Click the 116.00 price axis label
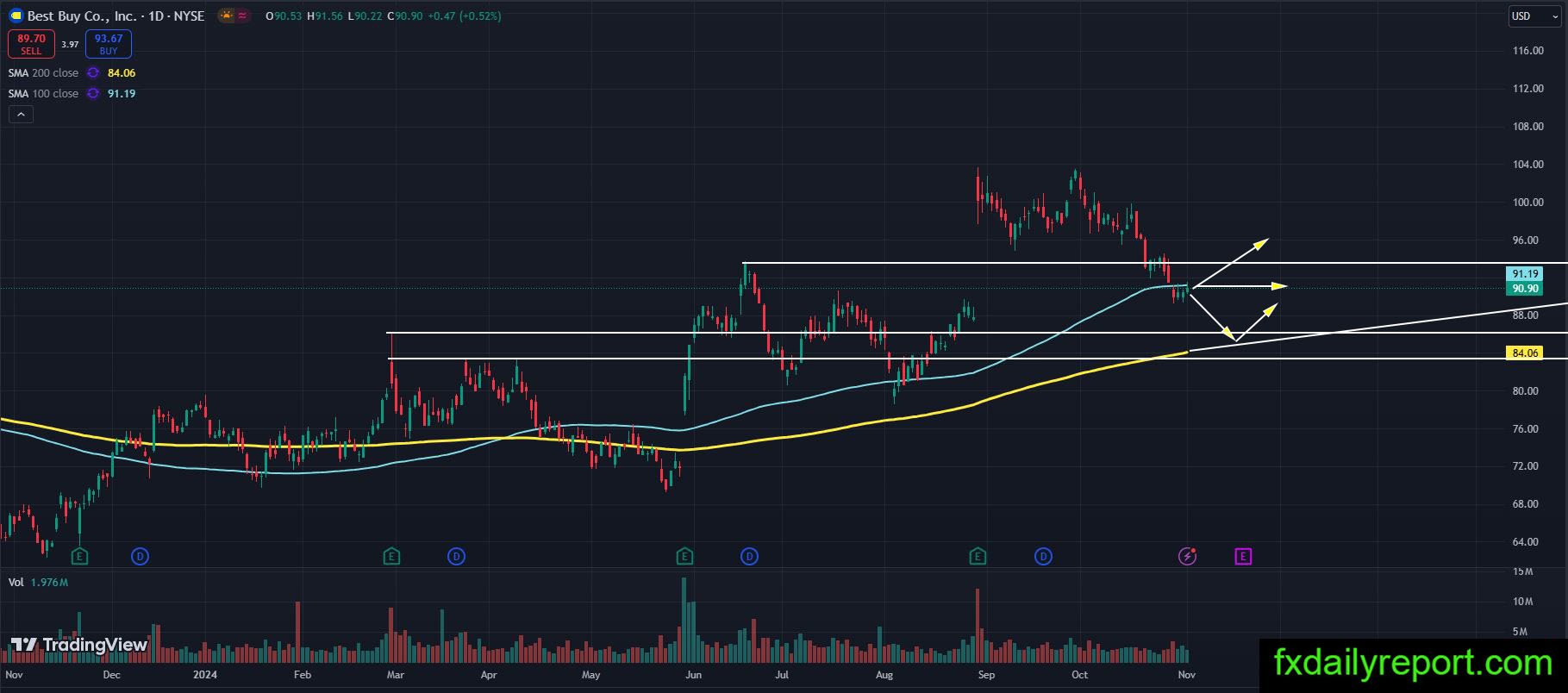This screenshot has height=693, width=1568. (1527, 51)
